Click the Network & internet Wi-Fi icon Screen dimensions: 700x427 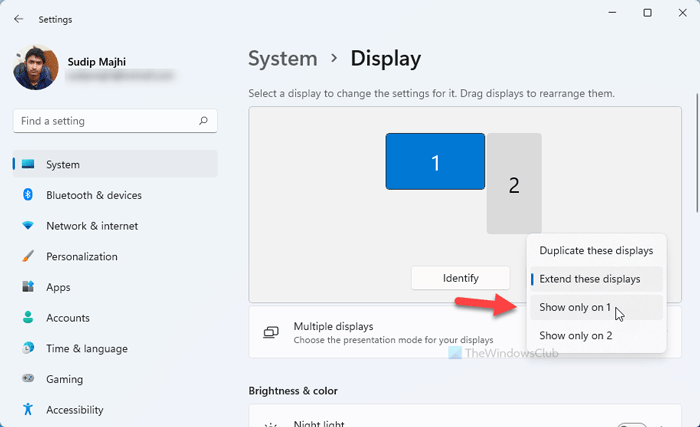(x=28, y=226)
